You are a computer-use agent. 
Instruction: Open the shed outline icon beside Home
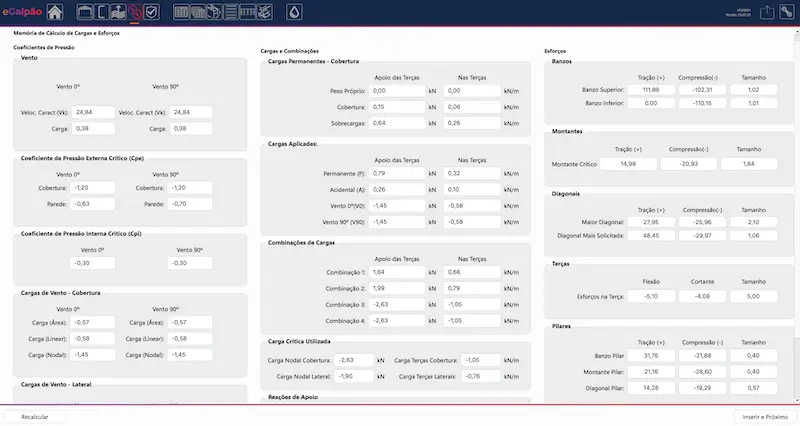click(x=86, y=12)
